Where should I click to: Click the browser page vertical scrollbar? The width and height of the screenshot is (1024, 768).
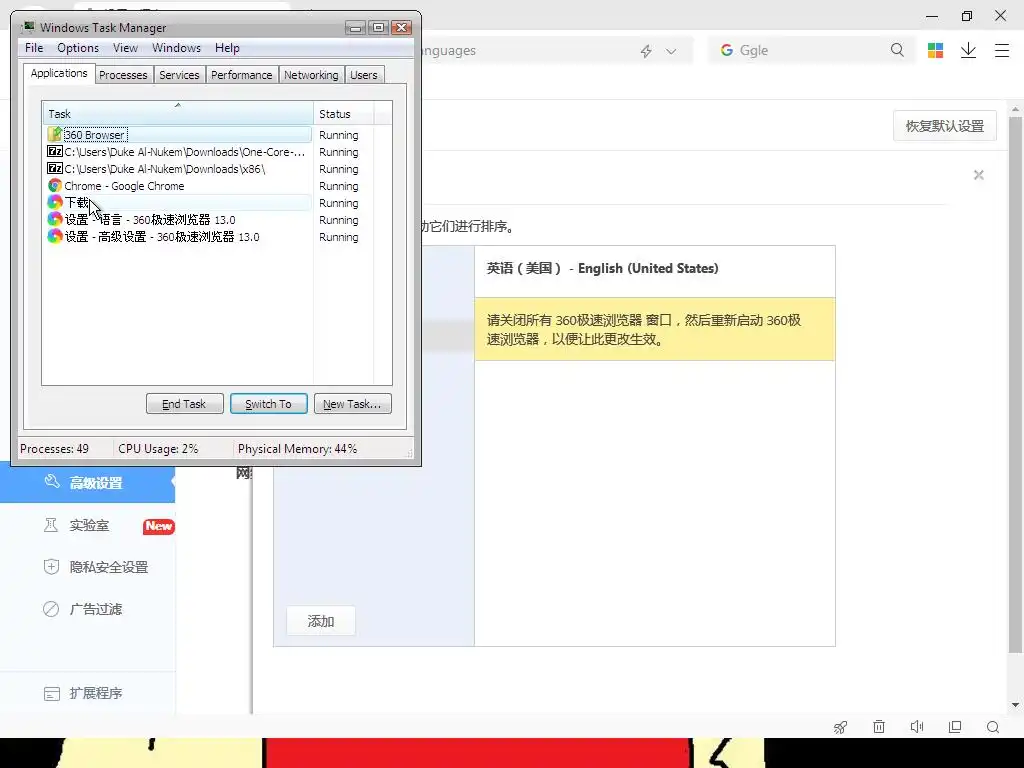tap(1015, 384)
